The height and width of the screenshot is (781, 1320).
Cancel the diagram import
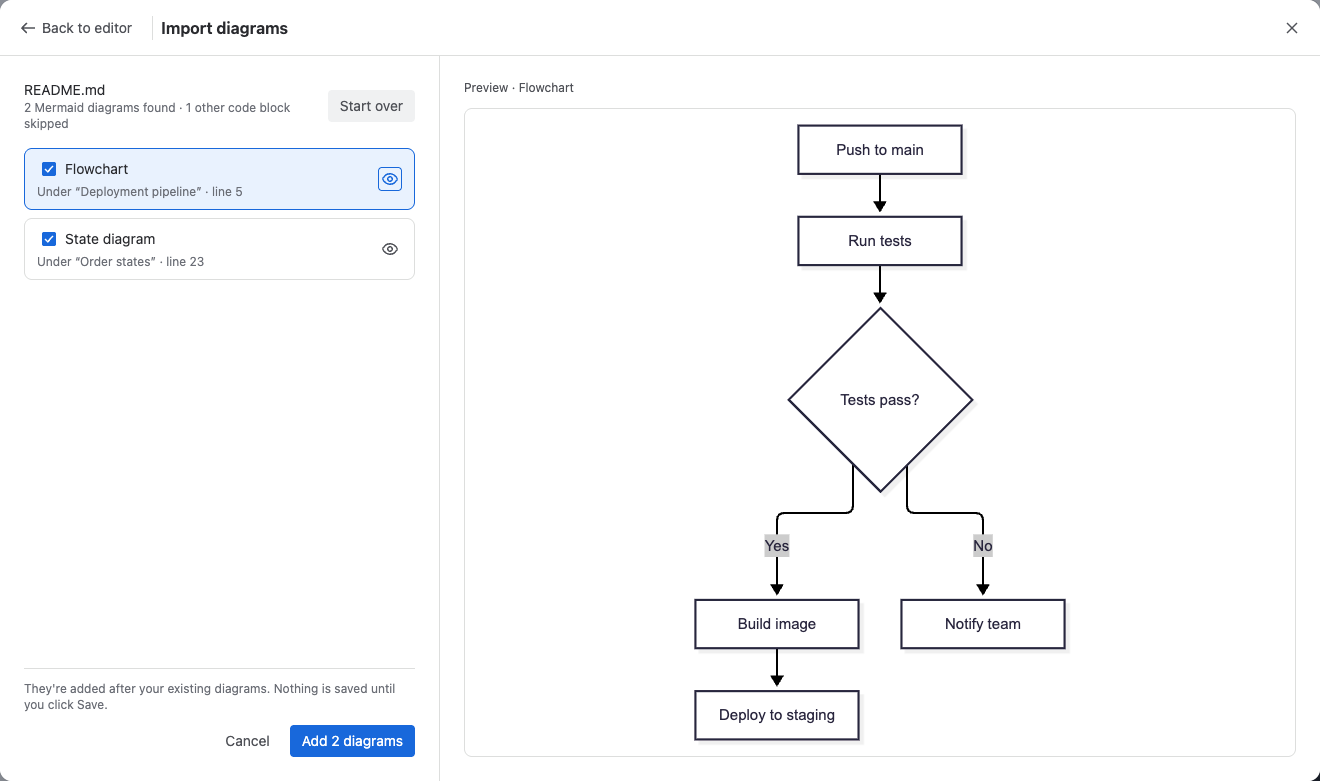coord(247,741)
